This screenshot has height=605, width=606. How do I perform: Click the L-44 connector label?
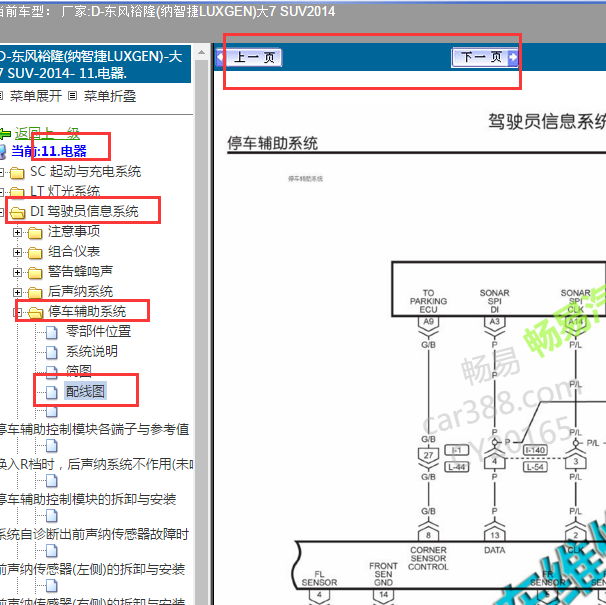tap(456, 467)
